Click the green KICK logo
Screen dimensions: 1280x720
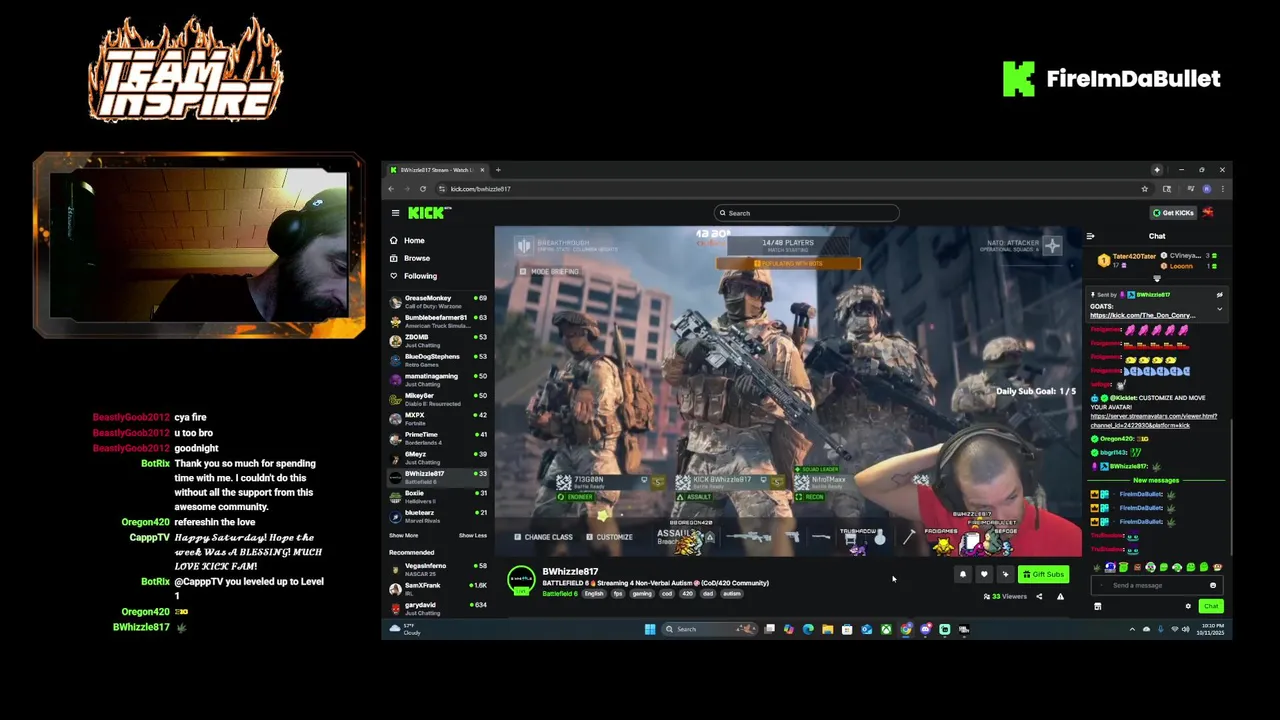tap(428, 213)
